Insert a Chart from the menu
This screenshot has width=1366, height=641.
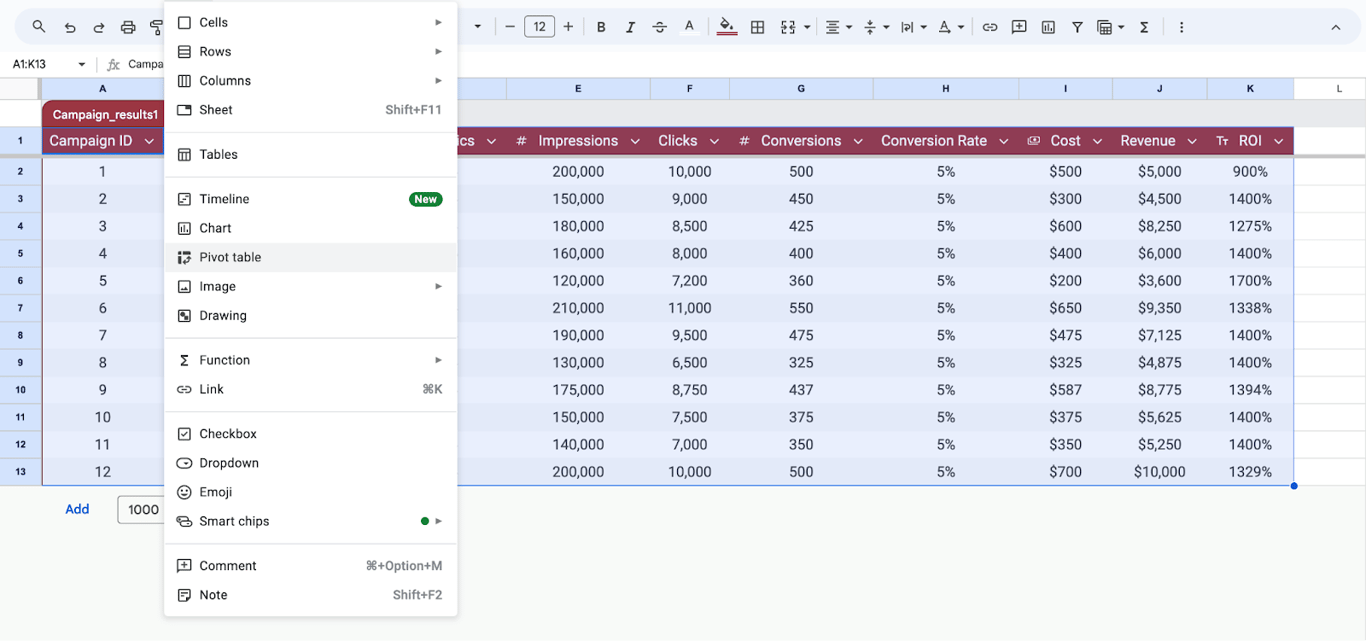pos(310,228)
